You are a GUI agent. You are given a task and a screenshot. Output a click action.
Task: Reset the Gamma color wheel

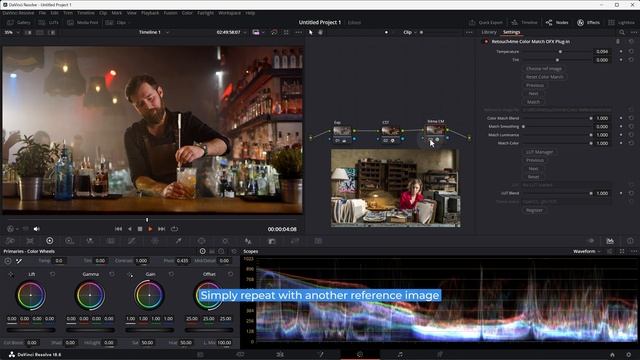point(112,274)
